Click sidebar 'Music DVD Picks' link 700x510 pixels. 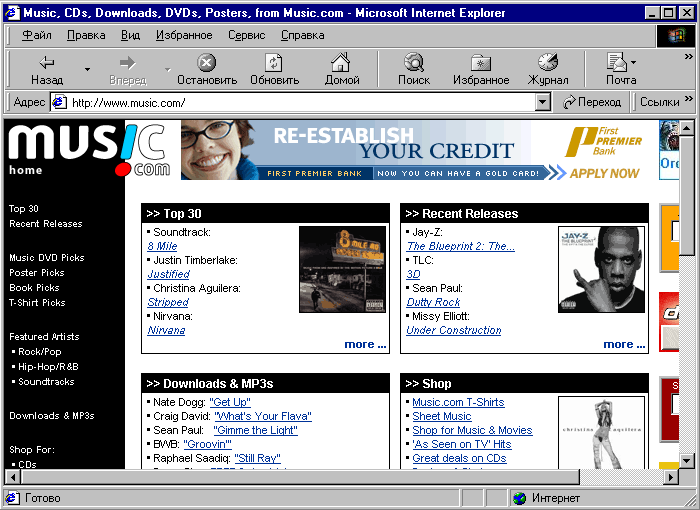pos(47,258)
